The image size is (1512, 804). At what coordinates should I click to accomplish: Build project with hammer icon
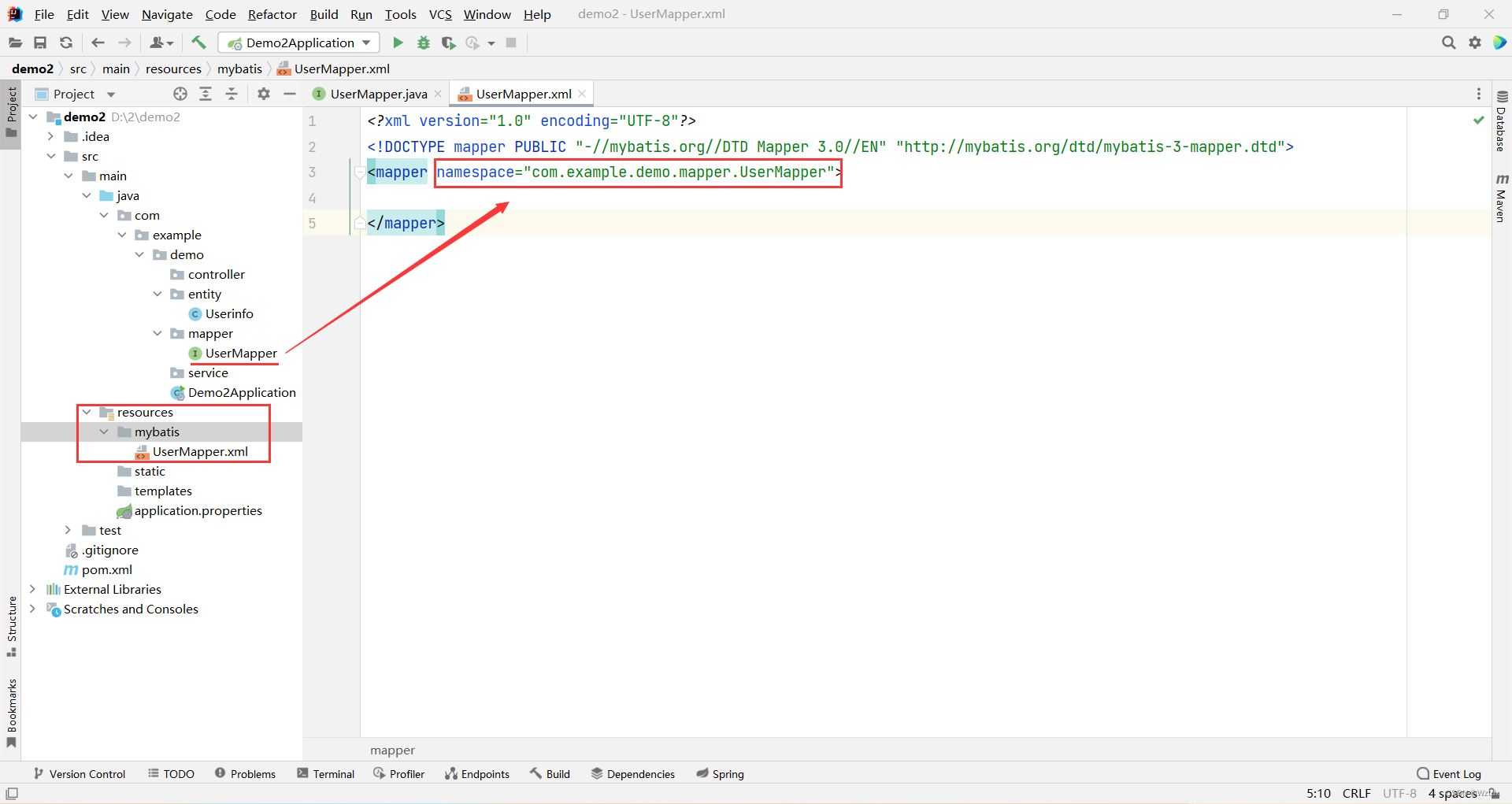pyautogui.click(x=198, y=43)
